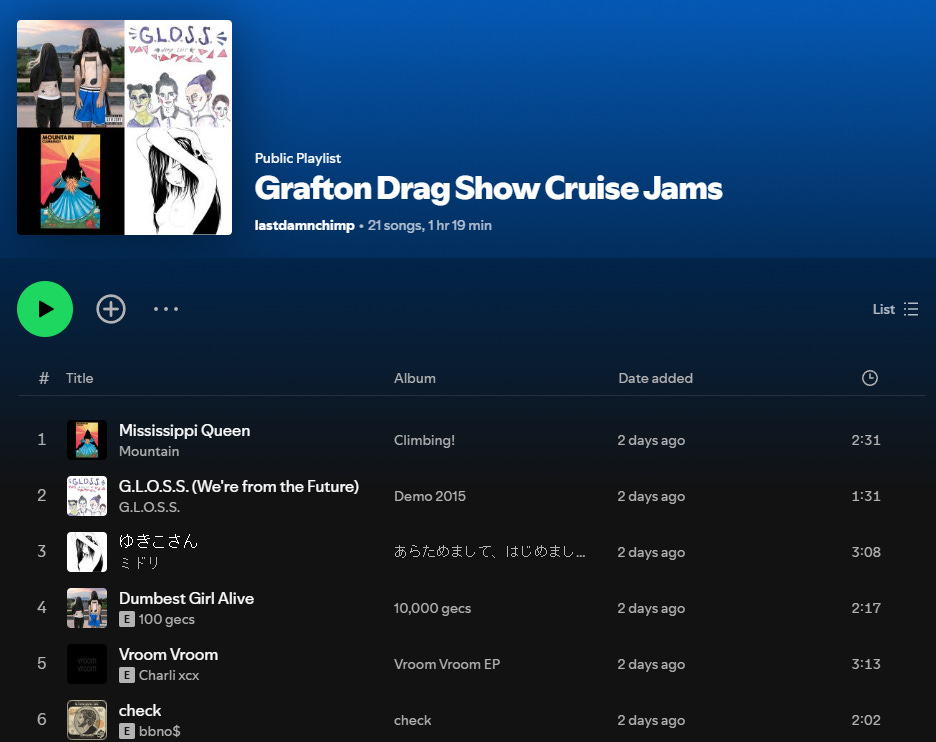Click explicit badge next to Charli xcx

(127, 675)
